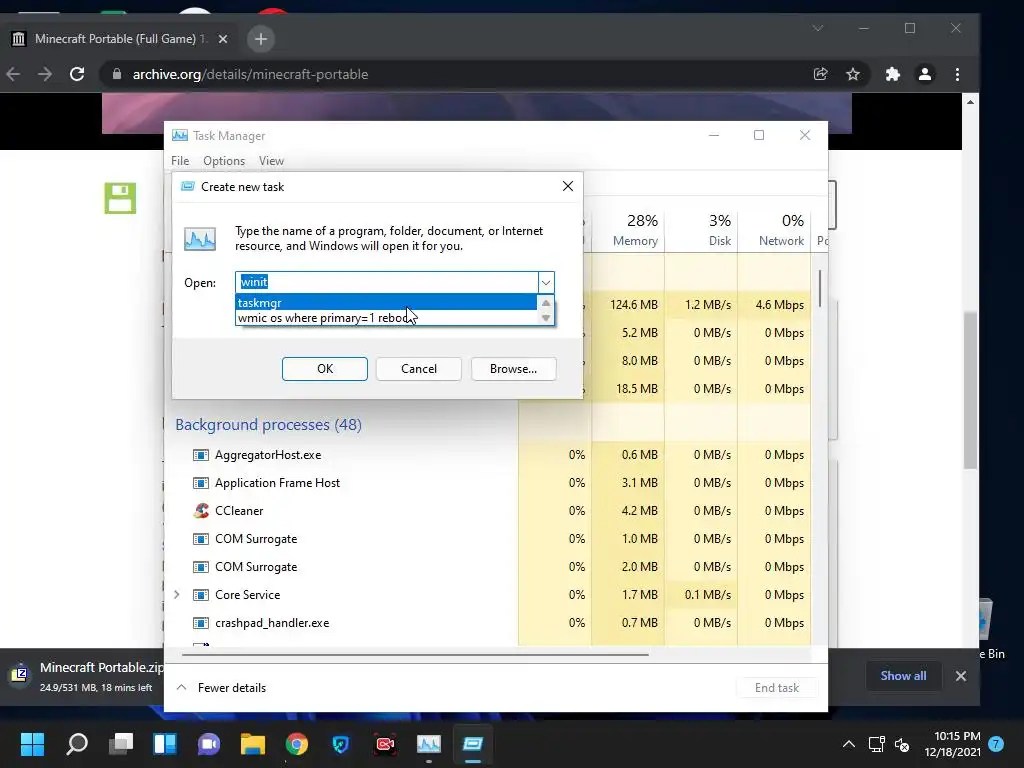Viewport: 1024px width, 768px height.
Task: Close the Minecraft Portable tab
Action: click(x=223, y=39)
